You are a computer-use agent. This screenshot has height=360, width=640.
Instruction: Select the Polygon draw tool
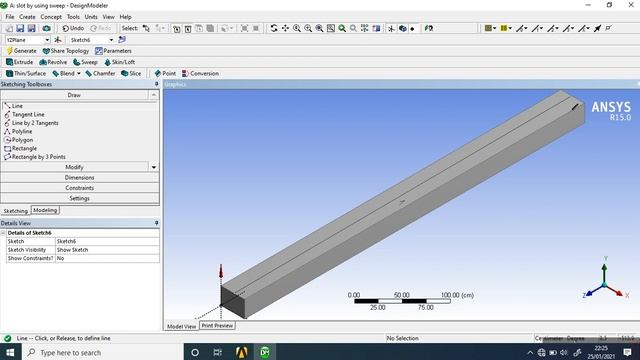pyautogui.click(x=18, y=140)
